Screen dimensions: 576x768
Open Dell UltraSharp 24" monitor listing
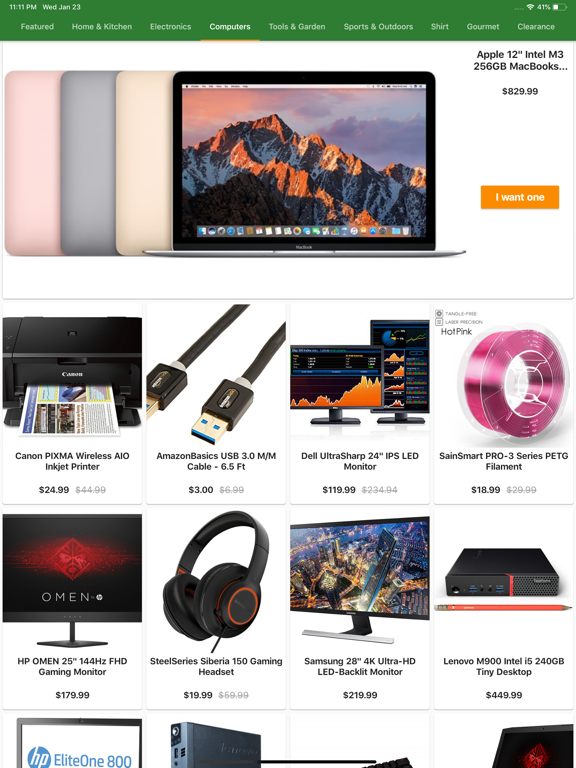(360, 404)
